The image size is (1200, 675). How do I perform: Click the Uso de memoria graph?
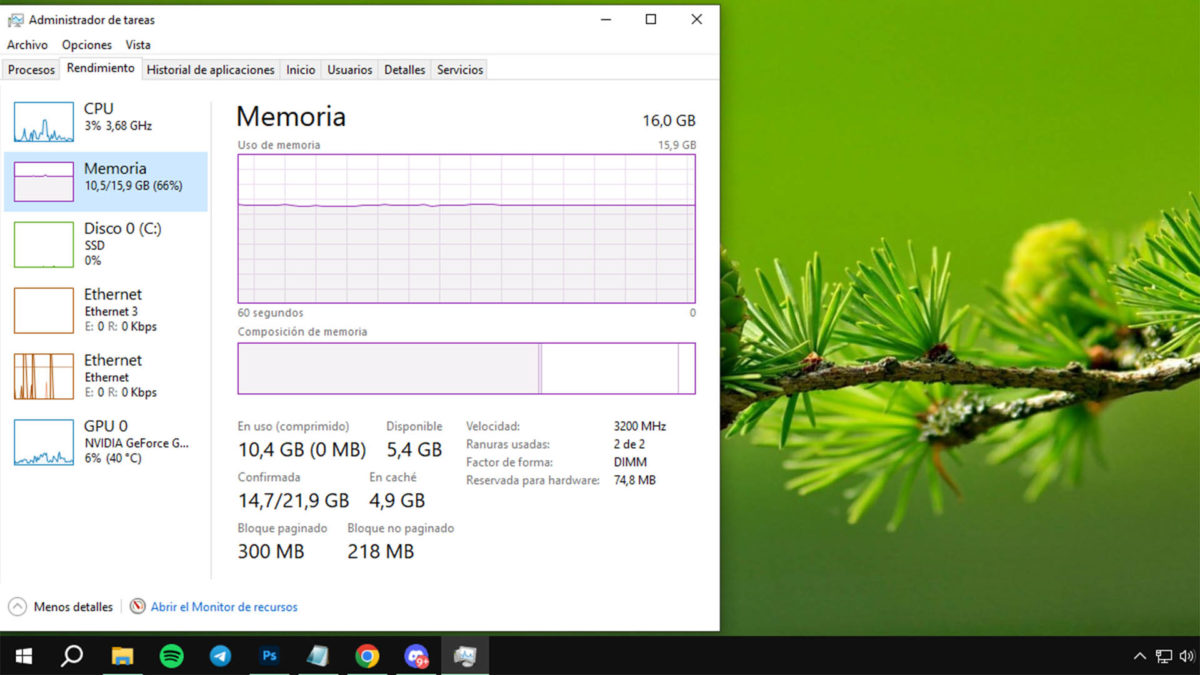[466, 228]
